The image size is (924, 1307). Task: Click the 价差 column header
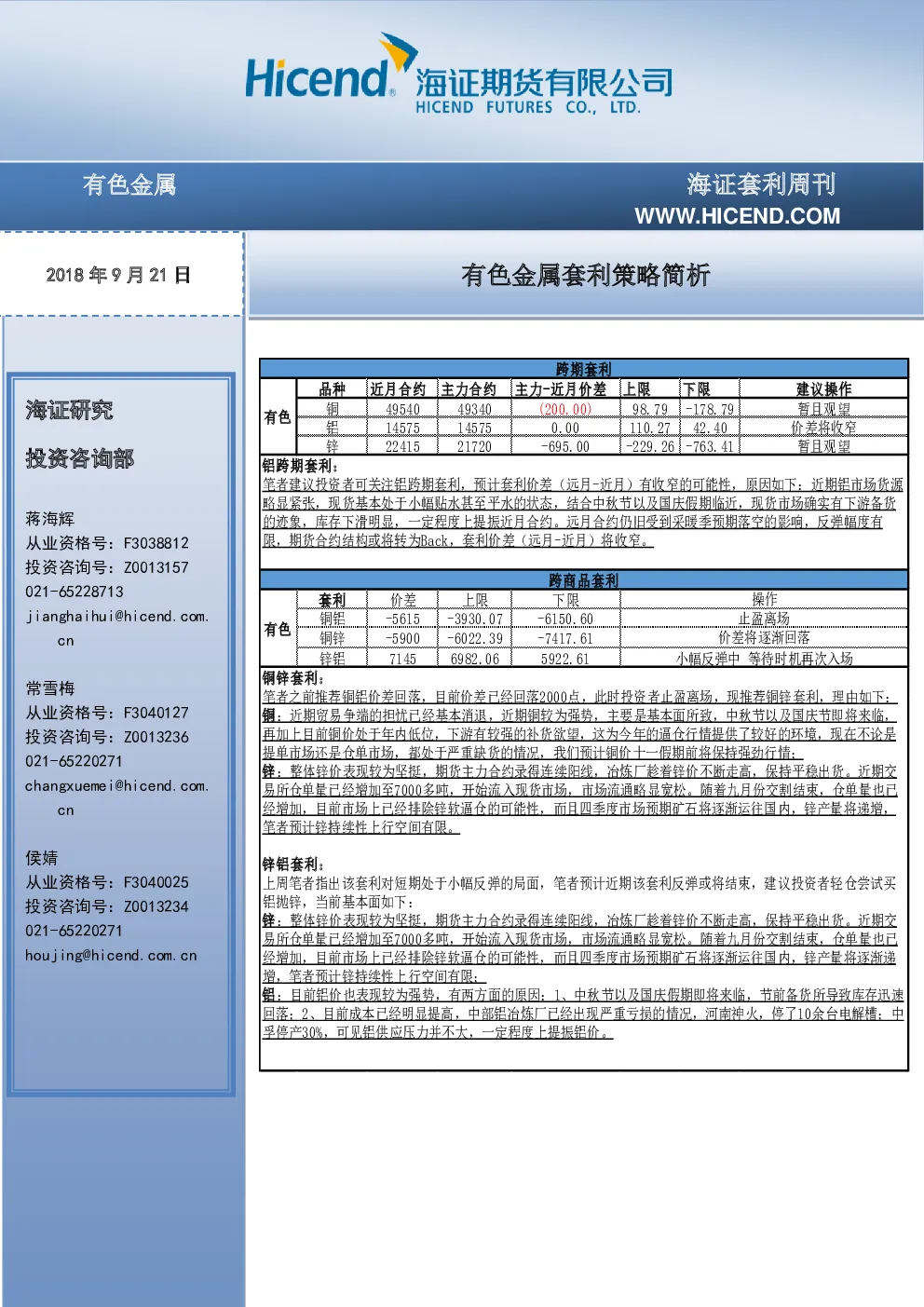[403, 600]
